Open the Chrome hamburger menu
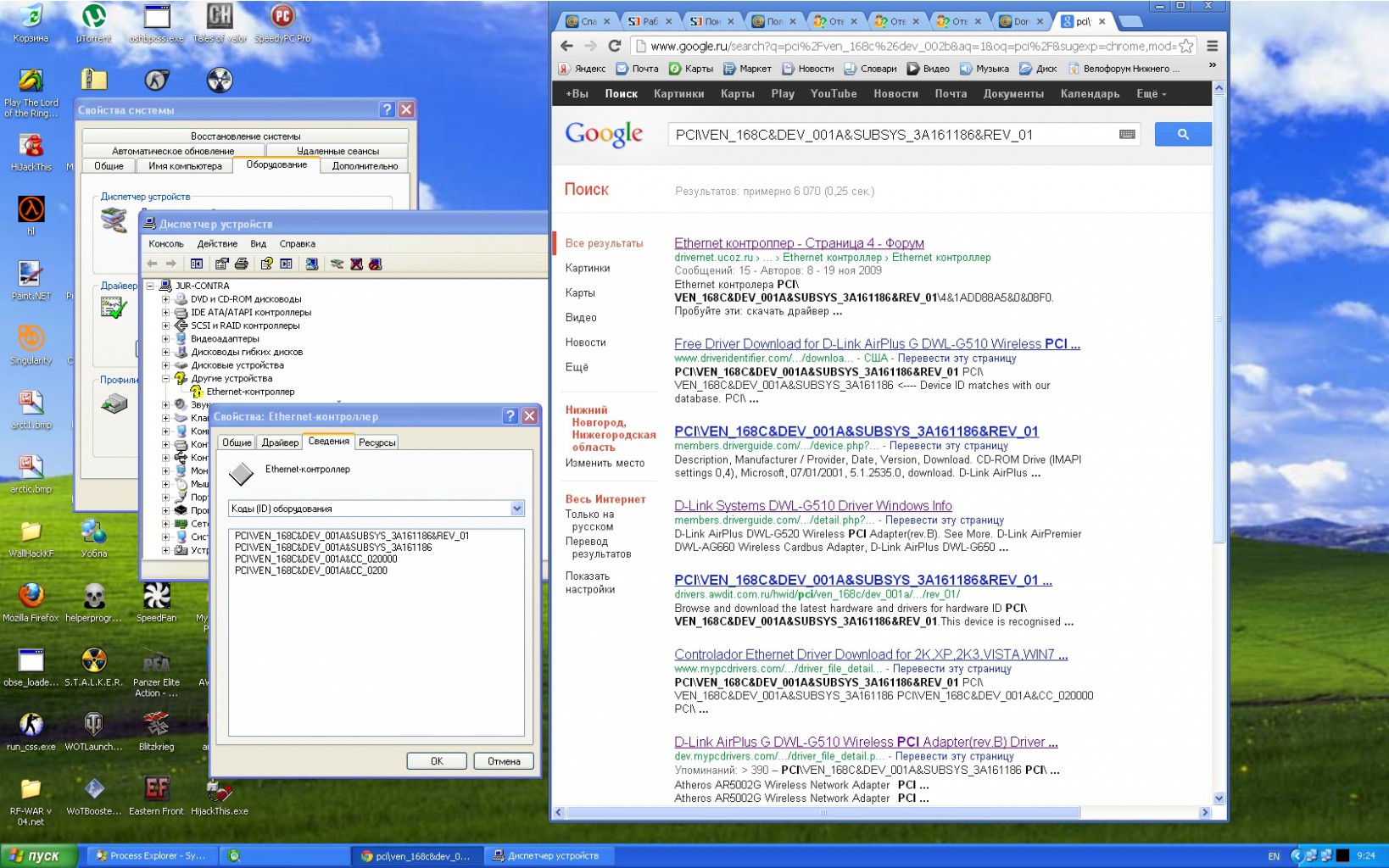 pyautogui.click(x=1213, y=46)
